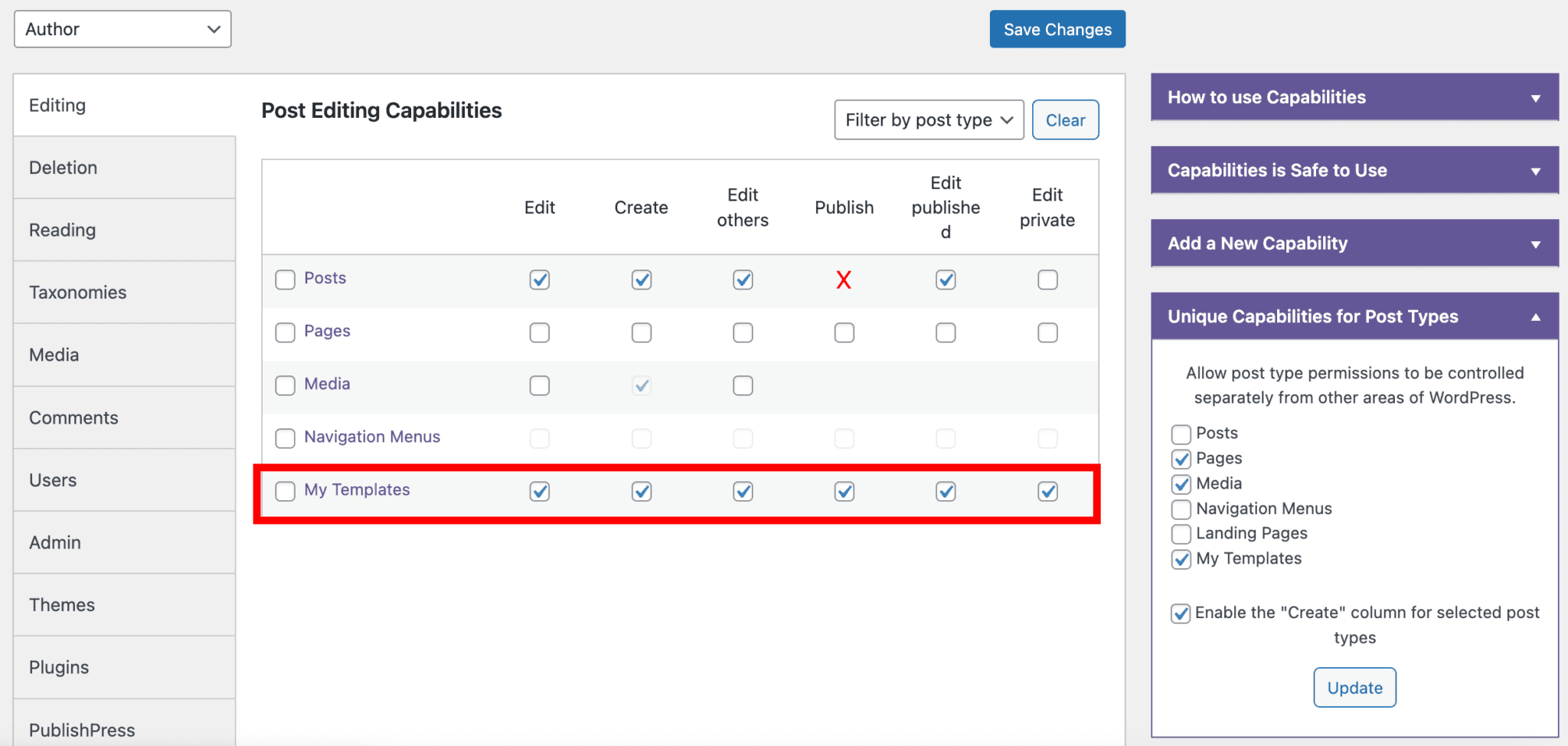Expand Capabilities is Safe to Use panel
This screenshot has width=1568, height=746.
(1354, 170)
